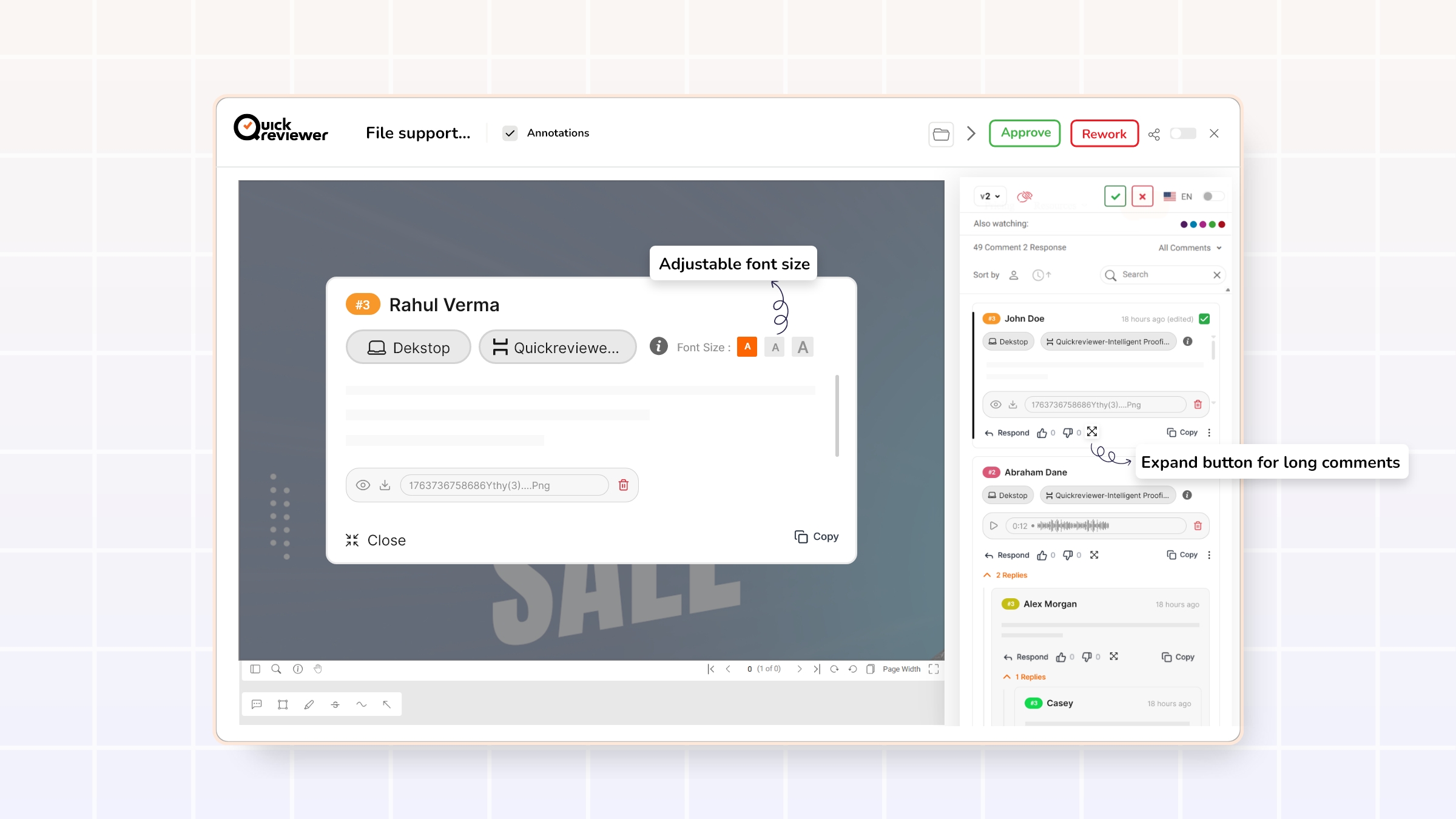Screen dimensions: 1456x819
Task: Click the Approve button
Action: click(x=1025, y=133)
